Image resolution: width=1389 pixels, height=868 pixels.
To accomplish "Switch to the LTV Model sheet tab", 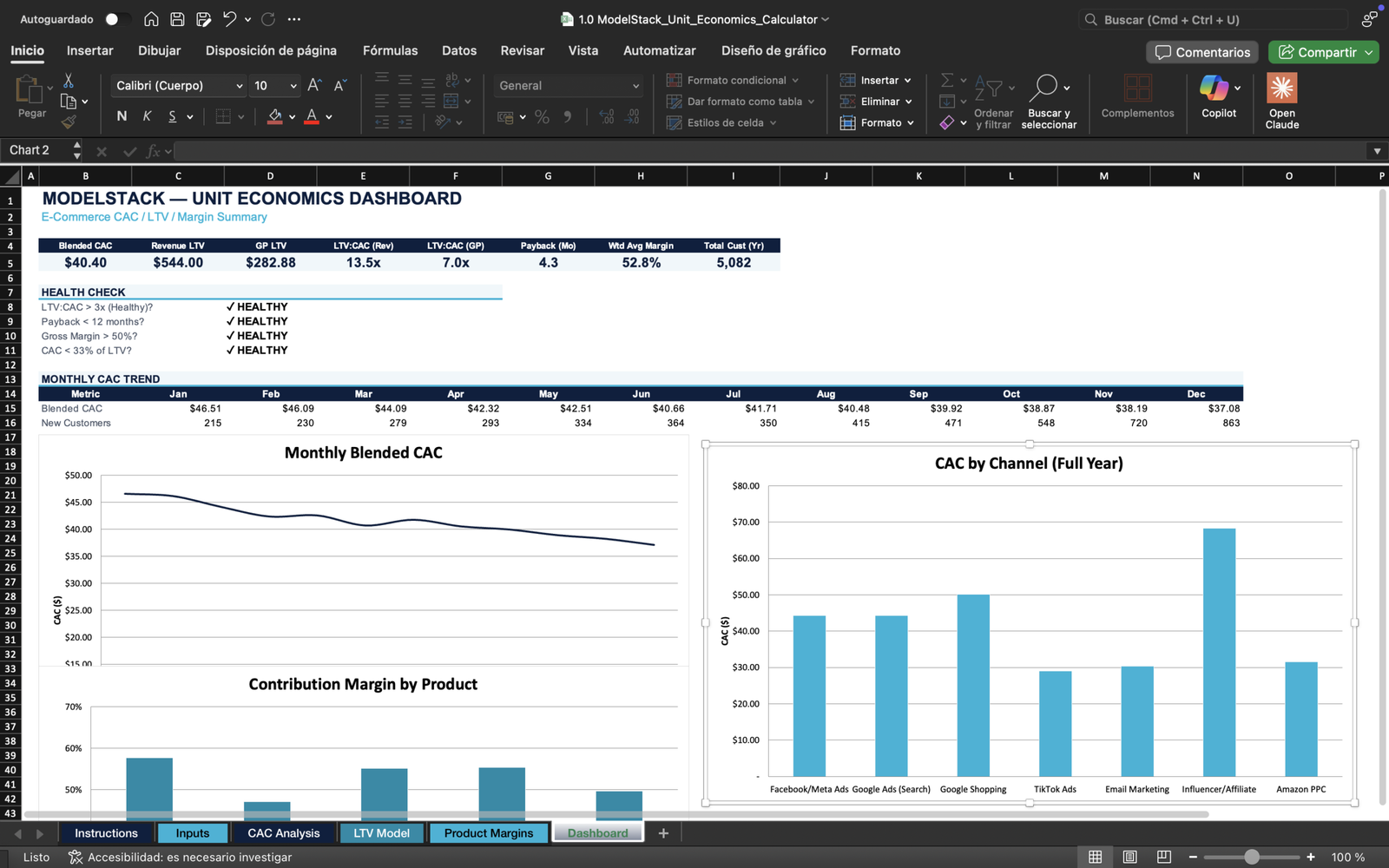I will pos(381,833).
